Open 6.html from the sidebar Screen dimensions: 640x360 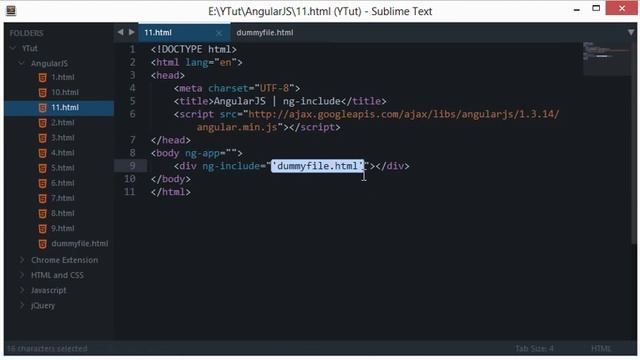[63, 183]
